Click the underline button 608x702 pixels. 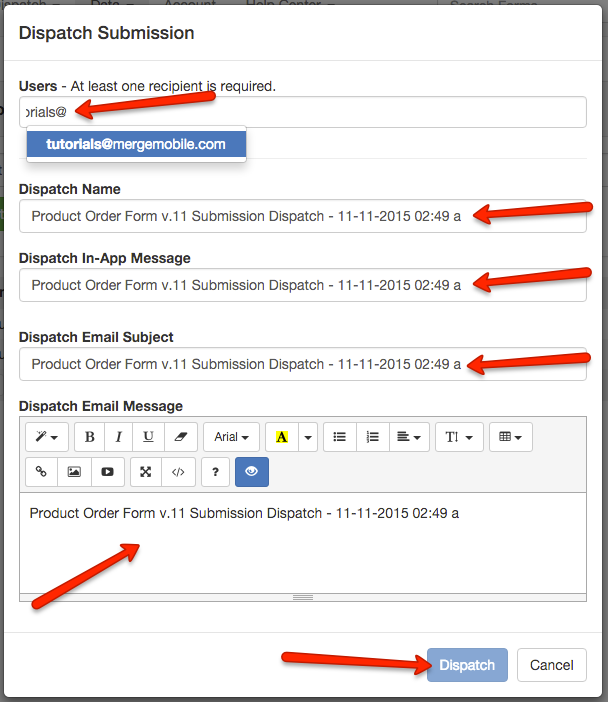click(149, 437)
